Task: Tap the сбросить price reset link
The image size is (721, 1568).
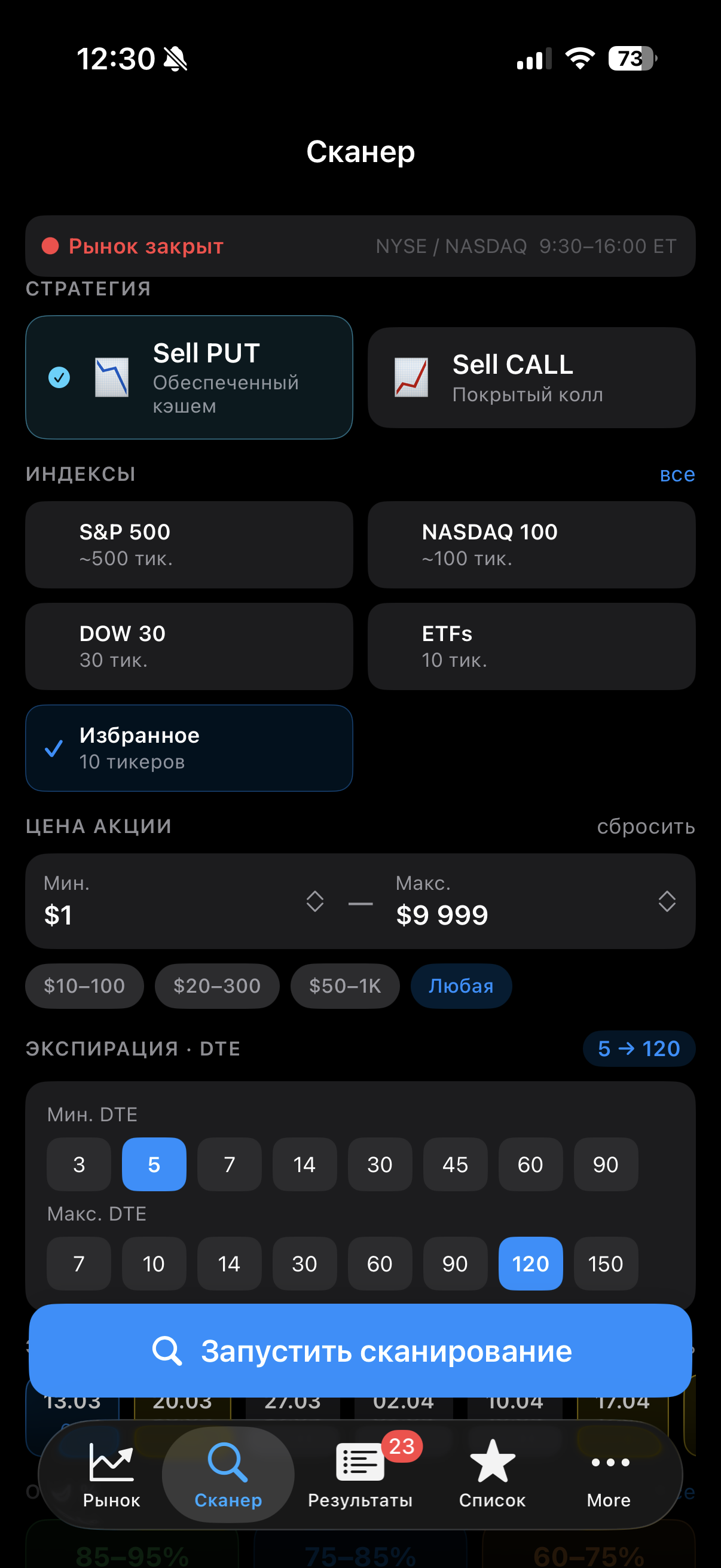Action: click(646, 826)
